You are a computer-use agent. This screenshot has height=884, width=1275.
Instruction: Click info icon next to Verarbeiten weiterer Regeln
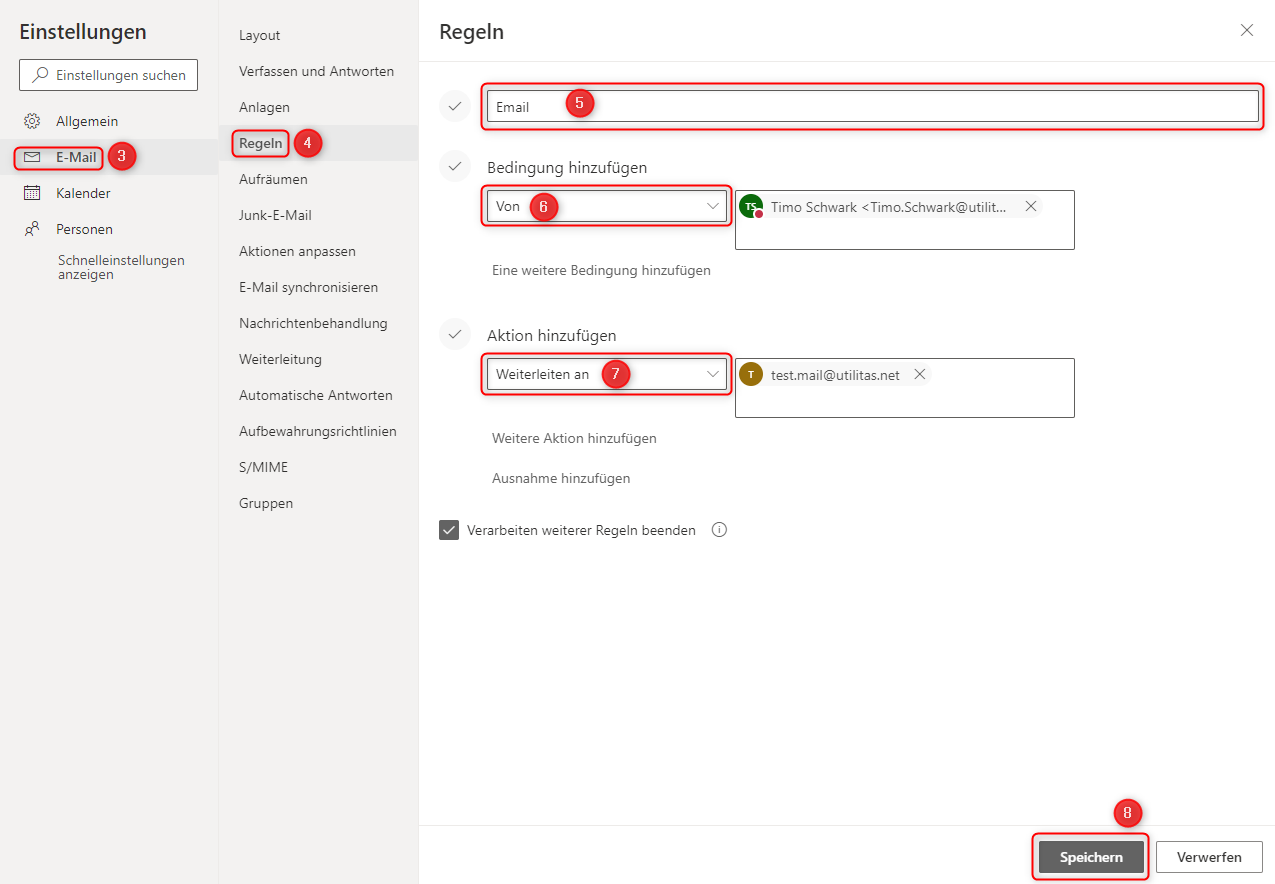719,530
